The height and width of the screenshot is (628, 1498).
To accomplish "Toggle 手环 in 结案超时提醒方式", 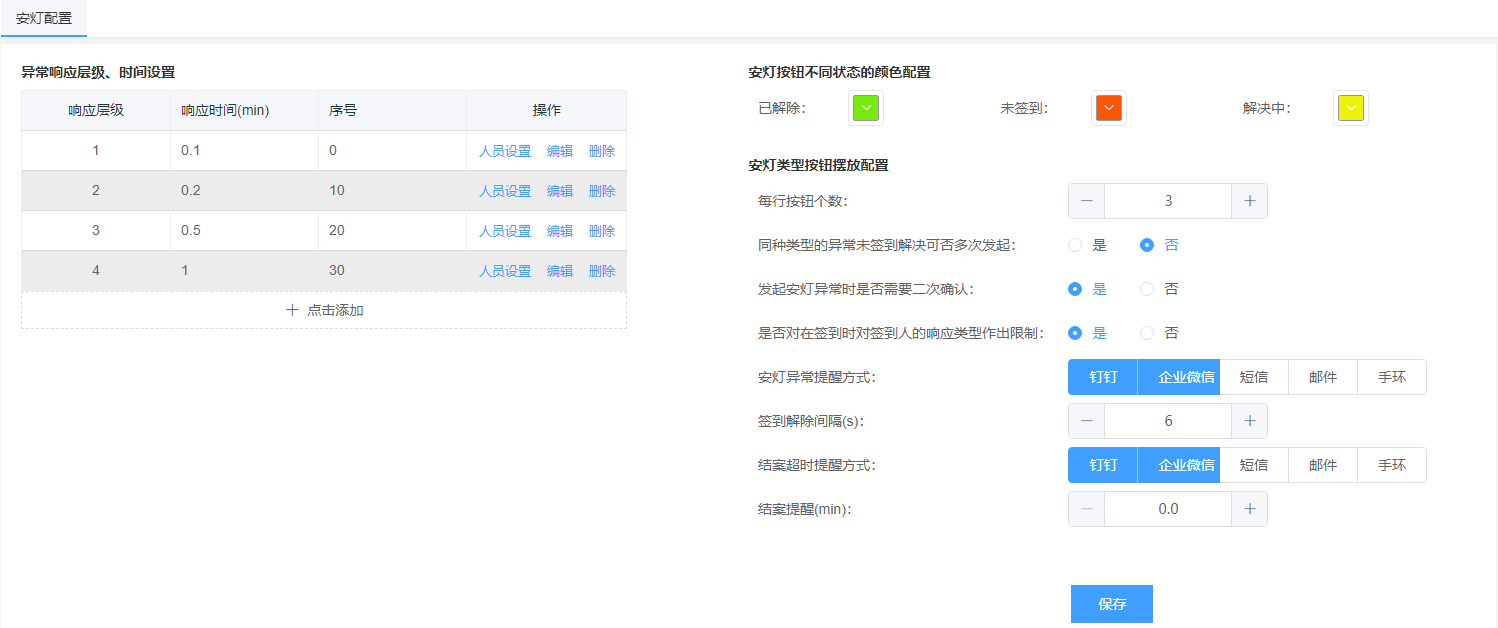I will click(1392, 465).
